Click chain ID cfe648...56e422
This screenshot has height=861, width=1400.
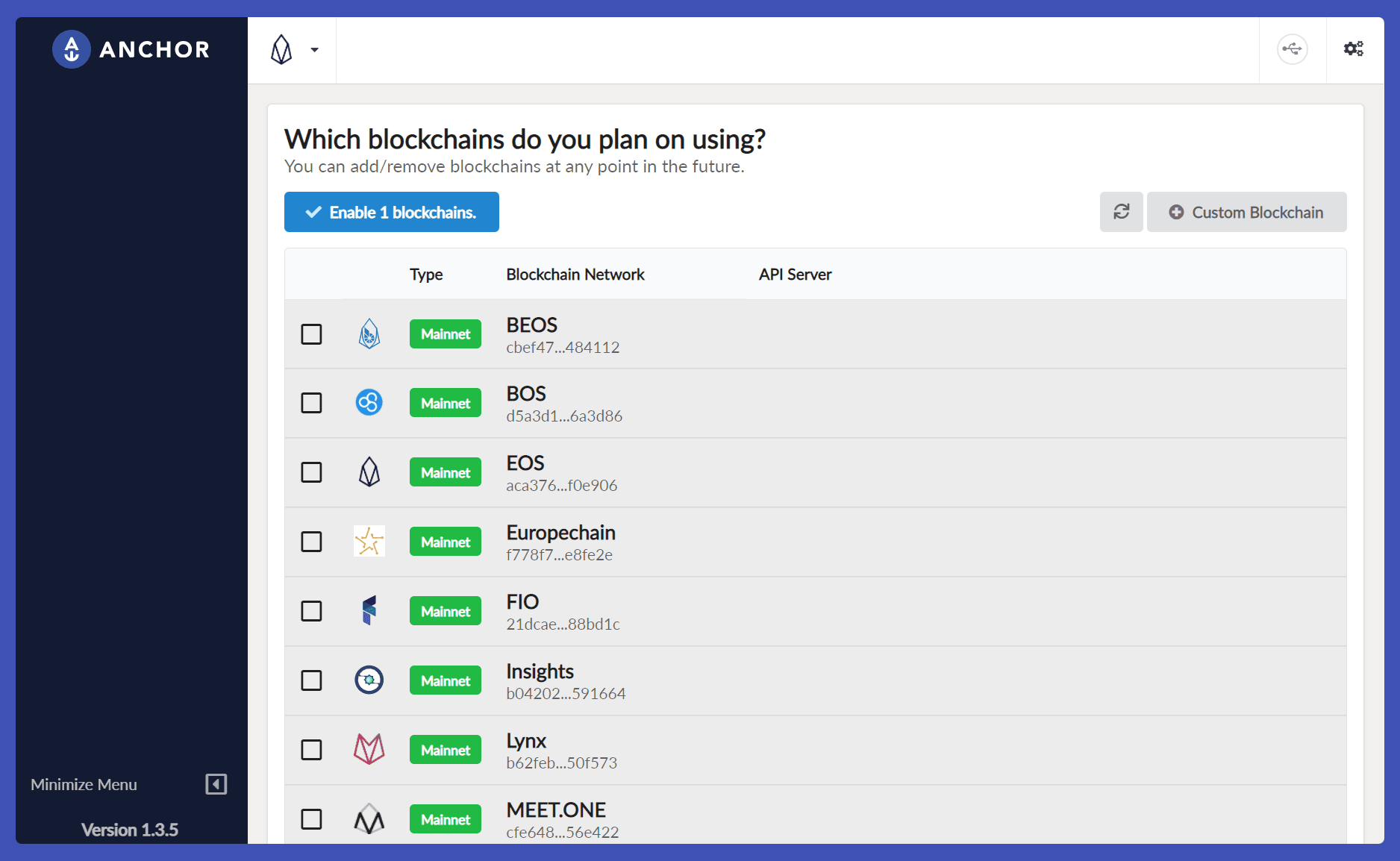(563, 832)
